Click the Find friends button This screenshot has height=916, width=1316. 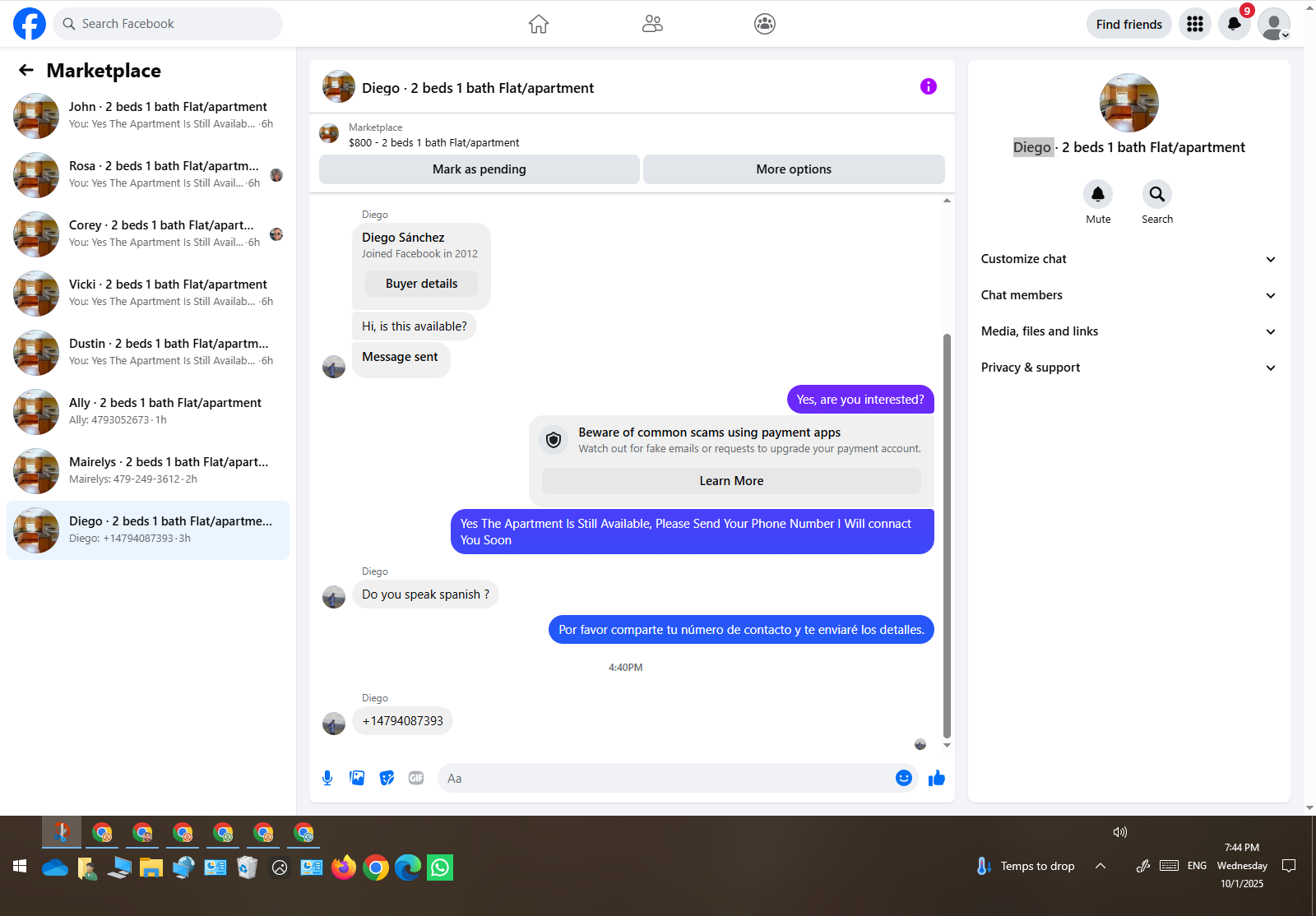pos(1128,24)
